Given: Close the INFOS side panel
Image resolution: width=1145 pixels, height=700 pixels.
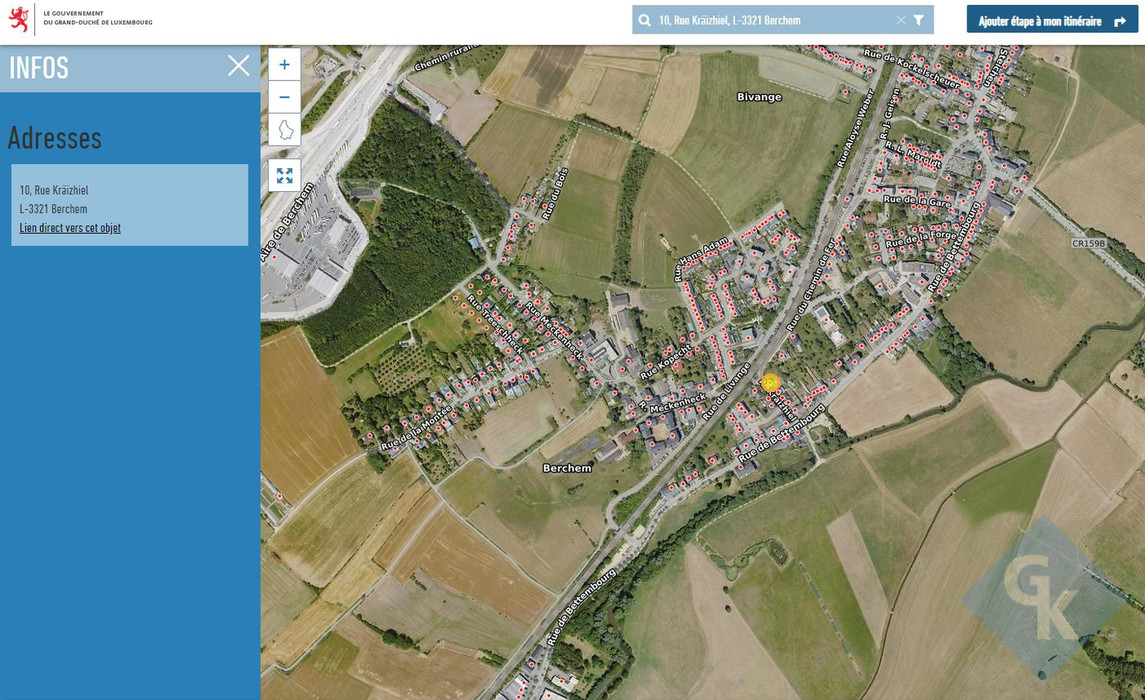Looking at the screenshot, I should [238, 65].
